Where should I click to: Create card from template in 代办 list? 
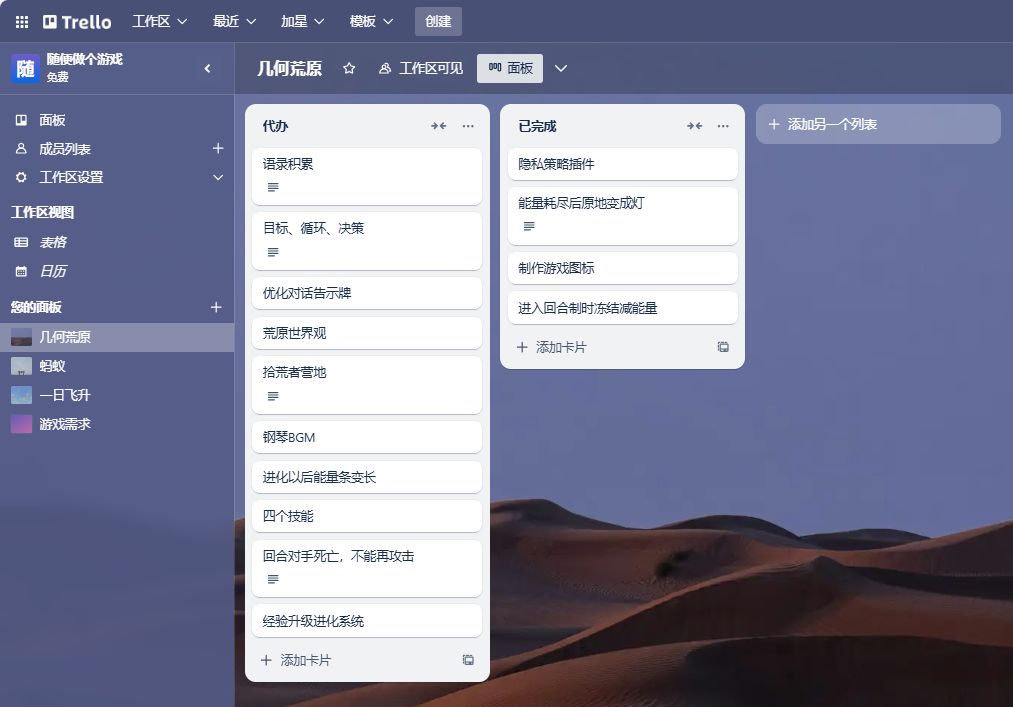[x=468, y=660]
